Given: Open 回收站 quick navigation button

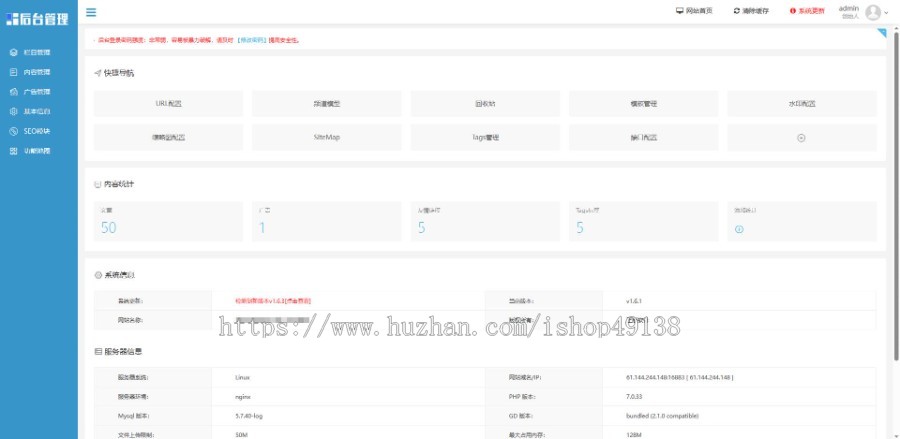Looking at the screenshot, I should 485,104.
